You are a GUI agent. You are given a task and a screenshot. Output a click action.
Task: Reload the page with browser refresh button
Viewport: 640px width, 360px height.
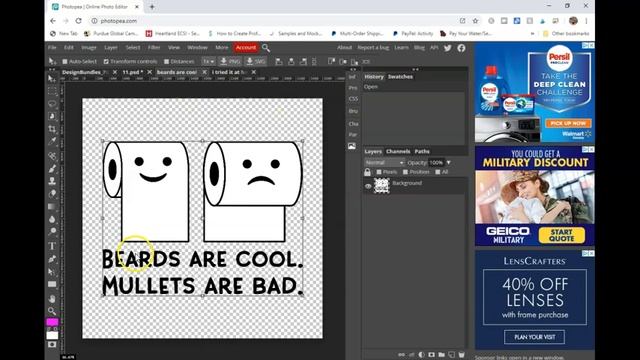pos(78,21)
